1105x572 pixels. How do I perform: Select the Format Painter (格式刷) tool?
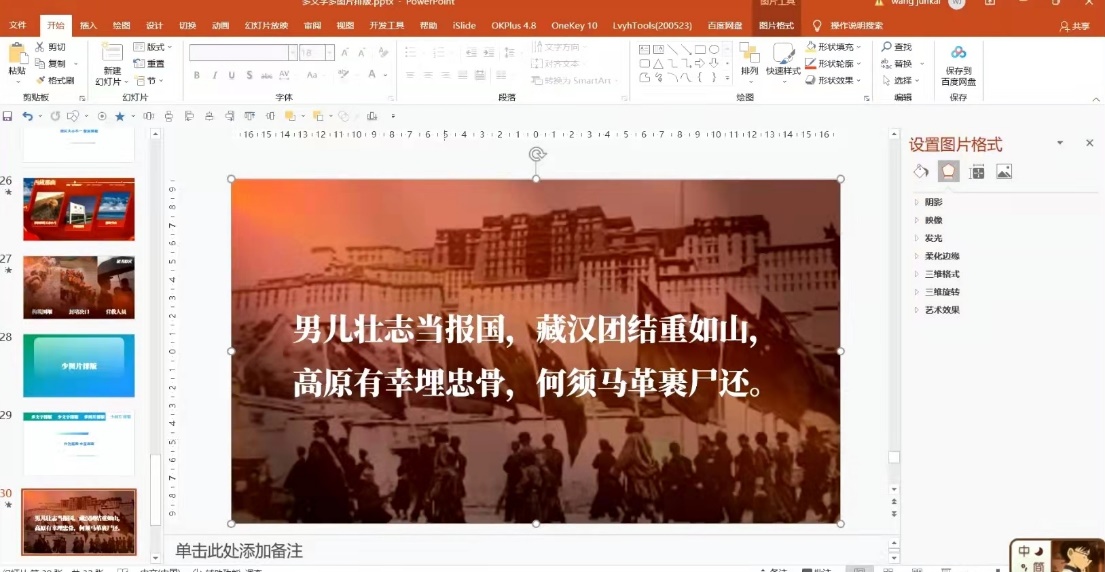[55, 80]
